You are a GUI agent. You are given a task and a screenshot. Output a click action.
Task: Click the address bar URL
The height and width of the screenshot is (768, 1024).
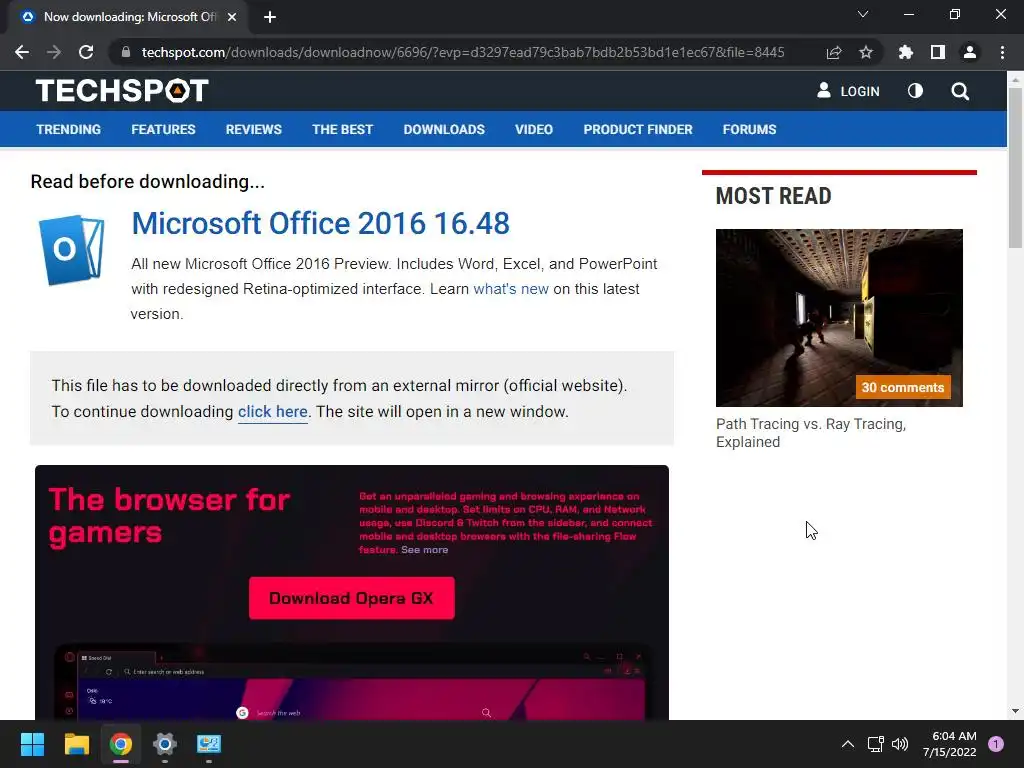pyautogui.click(x=462, y=52)
